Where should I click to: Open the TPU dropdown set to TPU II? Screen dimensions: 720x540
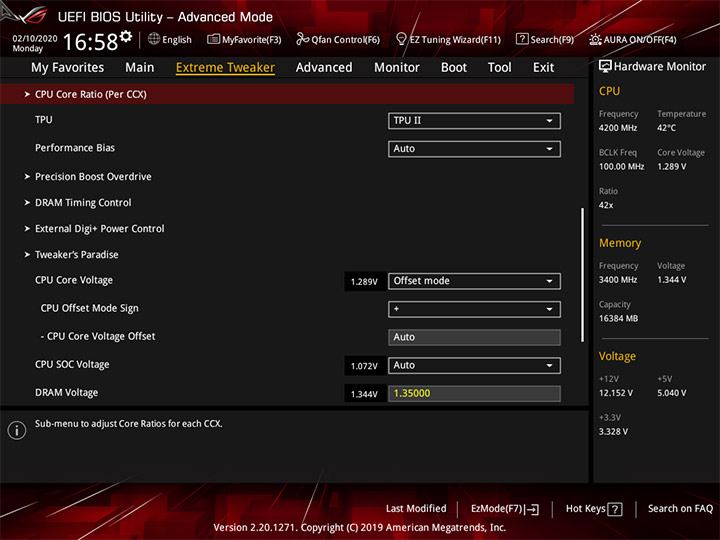click(474, 121)
